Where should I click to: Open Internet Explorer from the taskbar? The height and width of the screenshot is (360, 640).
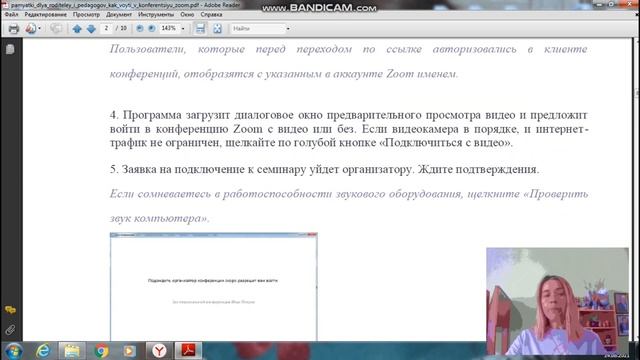pos(43,351)
